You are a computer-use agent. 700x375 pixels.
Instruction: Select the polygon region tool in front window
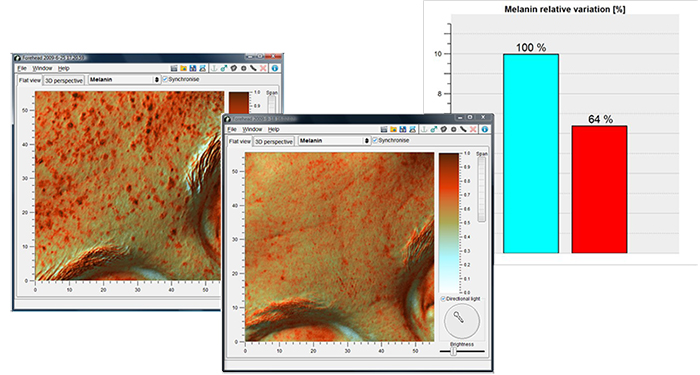(x=443, y=129)
